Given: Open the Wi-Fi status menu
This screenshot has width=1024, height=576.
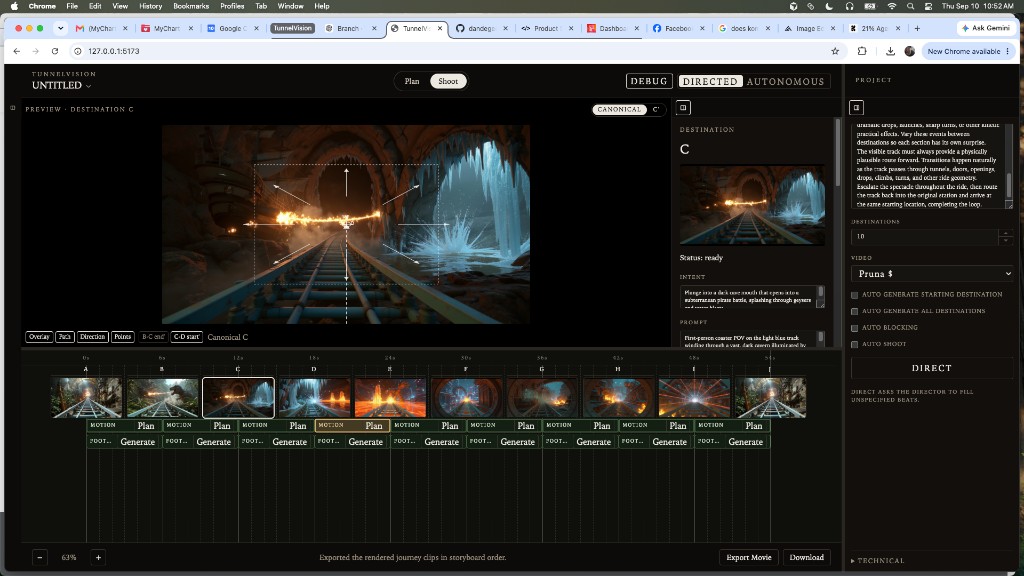Looking at the screenshot, I should [x=891, y=6].
